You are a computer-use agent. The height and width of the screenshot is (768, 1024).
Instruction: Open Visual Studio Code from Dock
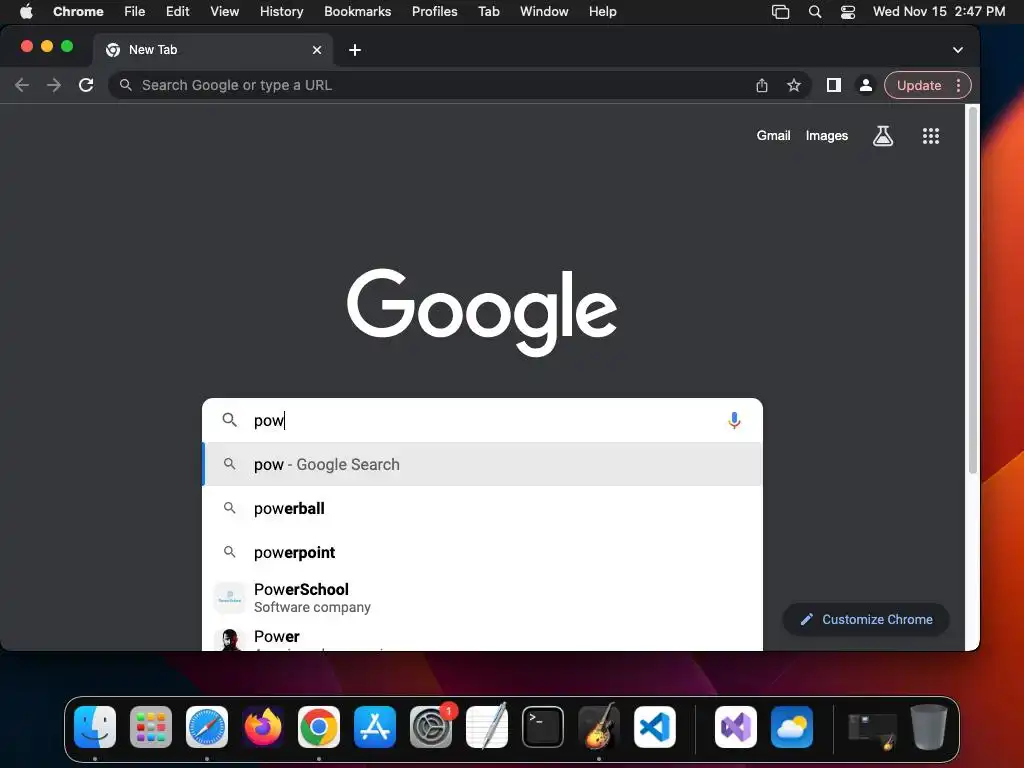[655, 727]
